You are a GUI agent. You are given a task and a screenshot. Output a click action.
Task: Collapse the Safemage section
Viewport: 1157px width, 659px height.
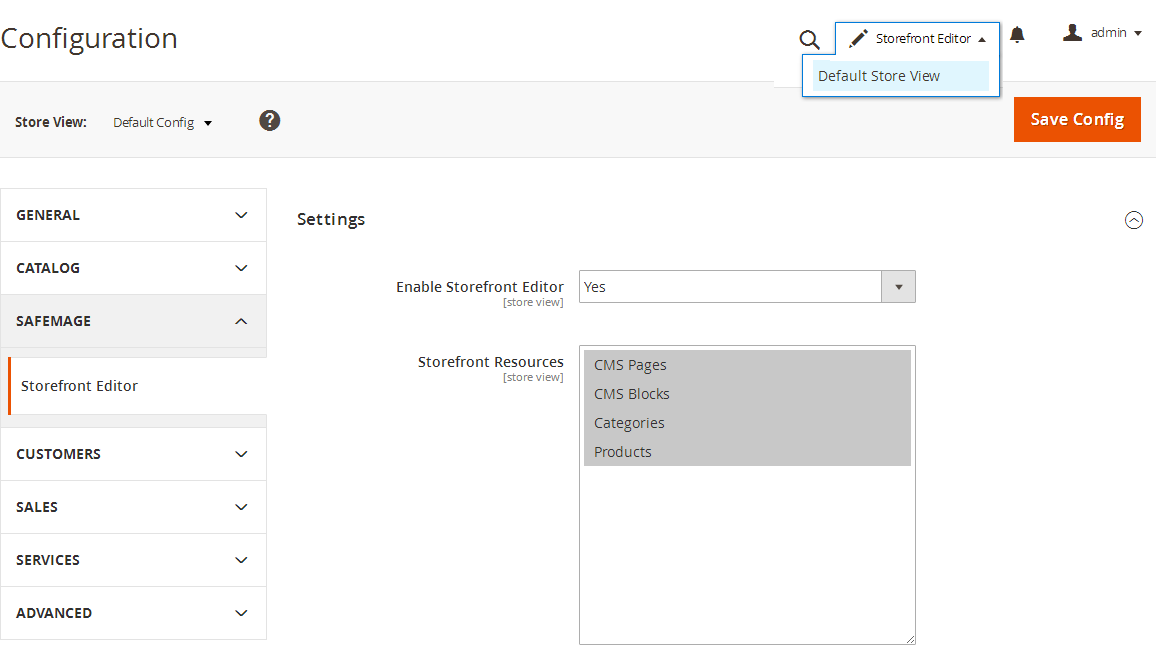(133, 321)
